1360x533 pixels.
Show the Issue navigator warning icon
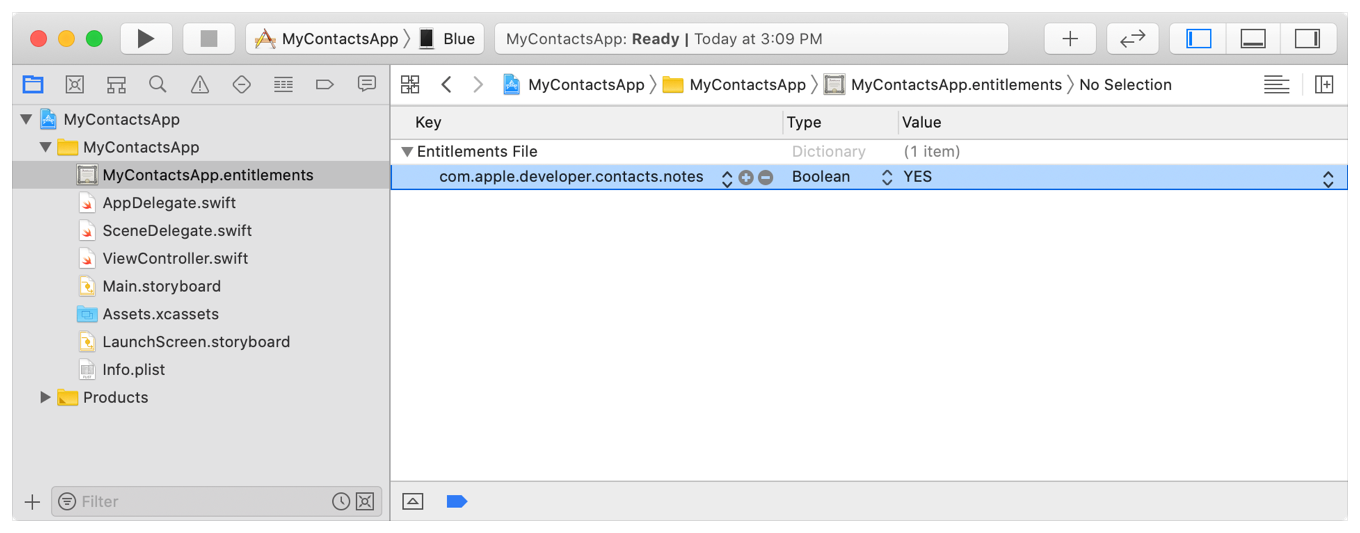[200, 85]
